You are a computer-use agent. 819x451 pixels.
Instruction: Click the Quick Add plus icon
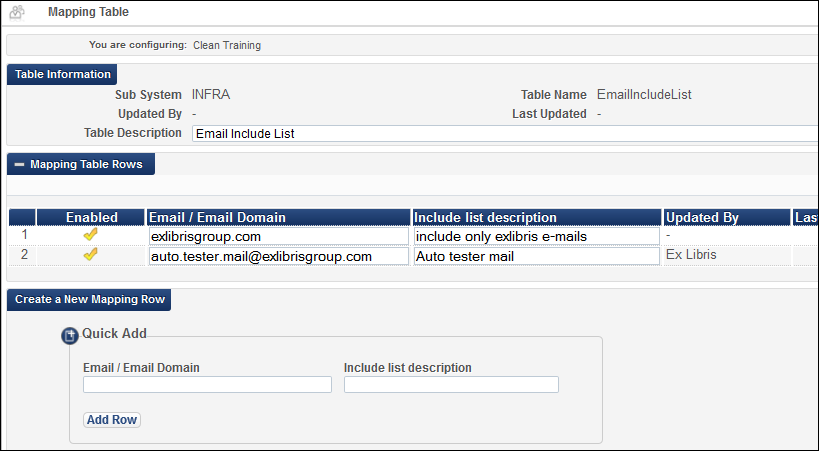click(x=70, y=336)
